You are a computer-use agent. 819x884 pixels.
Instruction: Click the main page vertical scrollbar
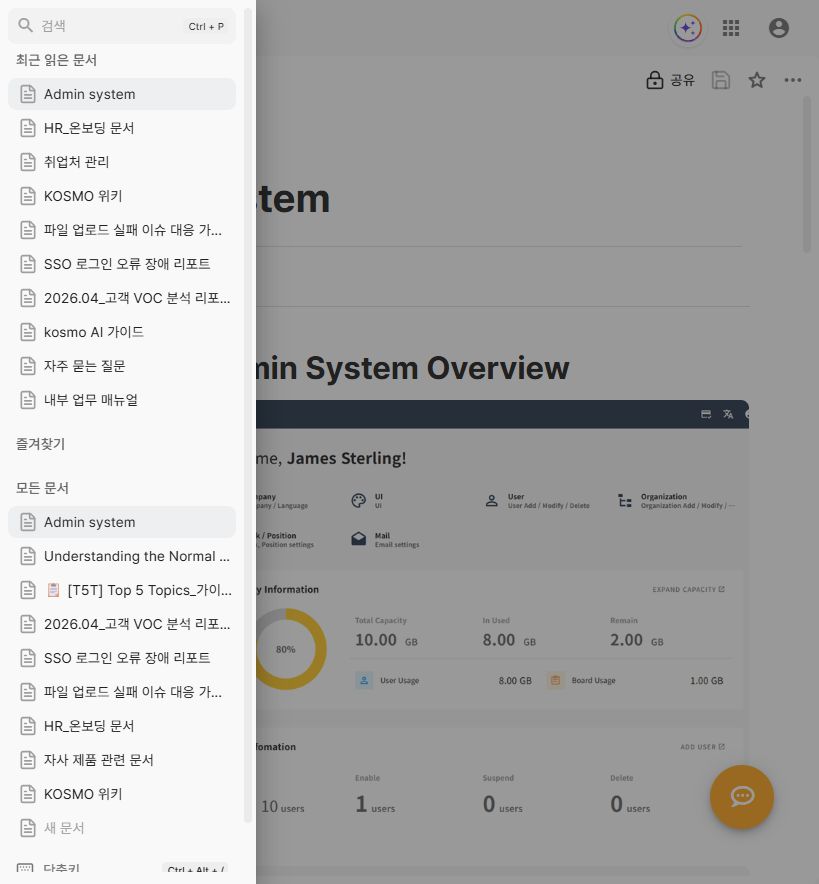tap(807, 175)
